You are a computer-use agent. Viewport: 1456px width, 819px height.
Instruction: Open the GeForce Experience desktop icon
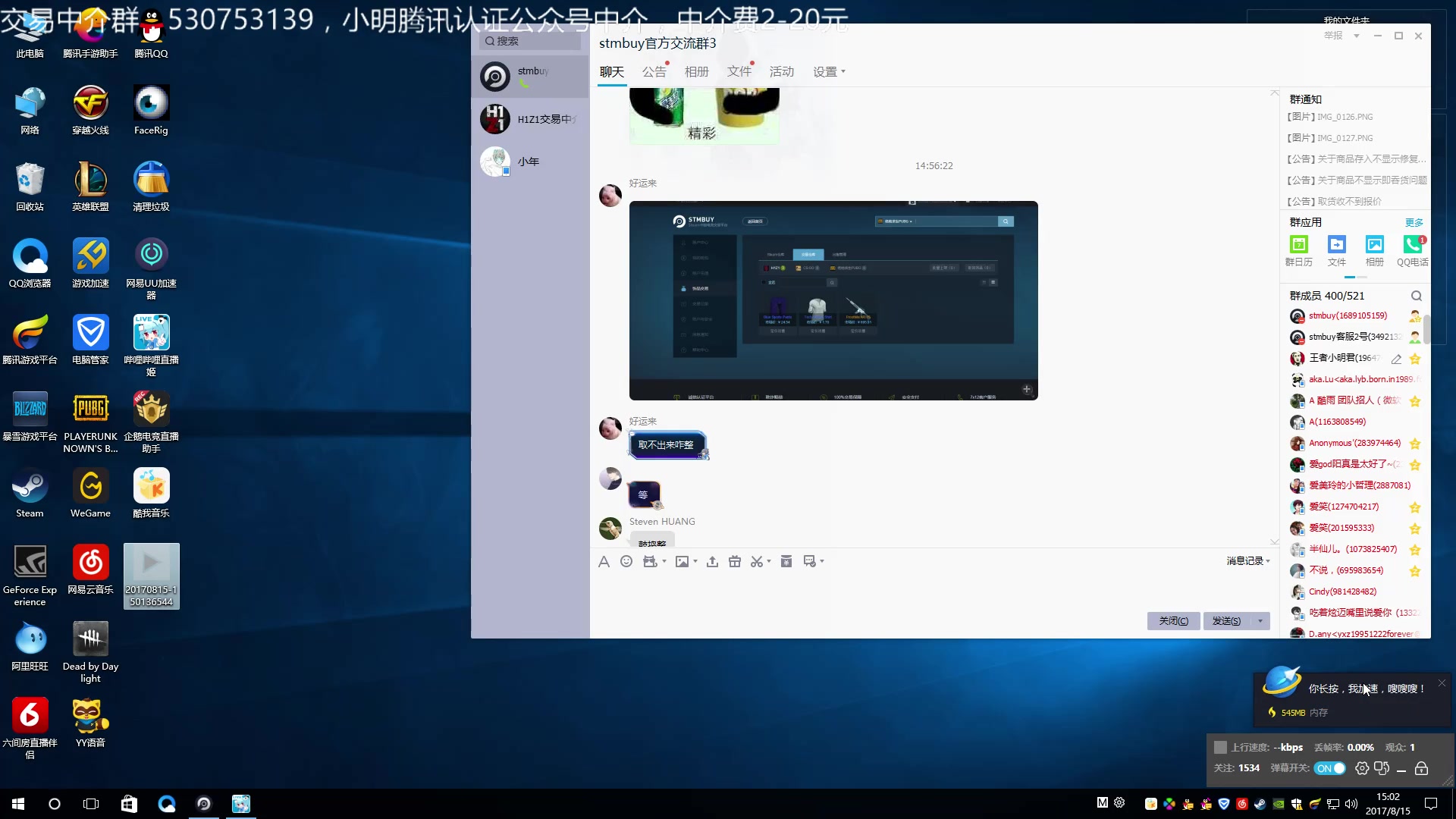[x=30, y=576]
